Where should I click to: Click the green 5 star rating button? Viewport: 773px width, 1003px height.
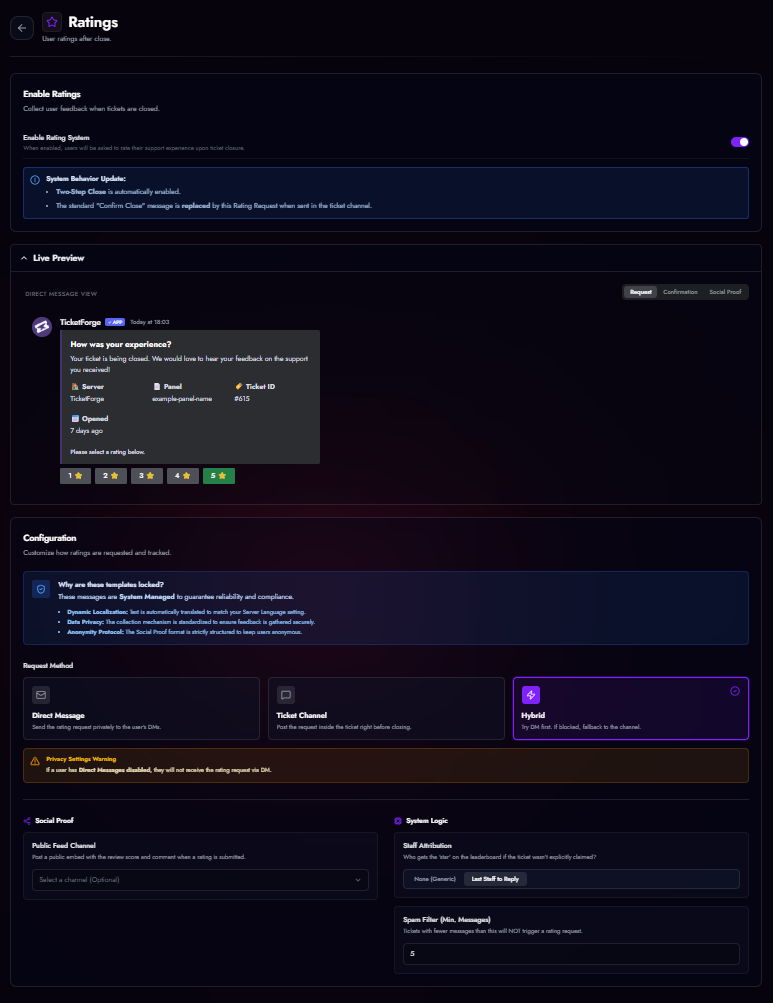pos(219,476)
